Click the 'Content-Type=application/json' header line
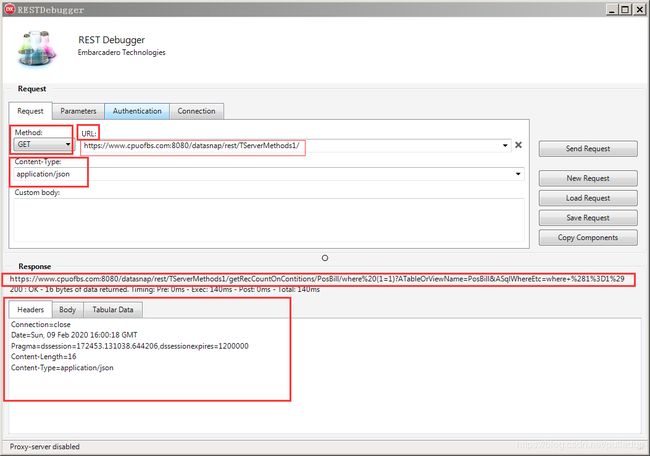650x456 pixels. (x=62, y=368)
